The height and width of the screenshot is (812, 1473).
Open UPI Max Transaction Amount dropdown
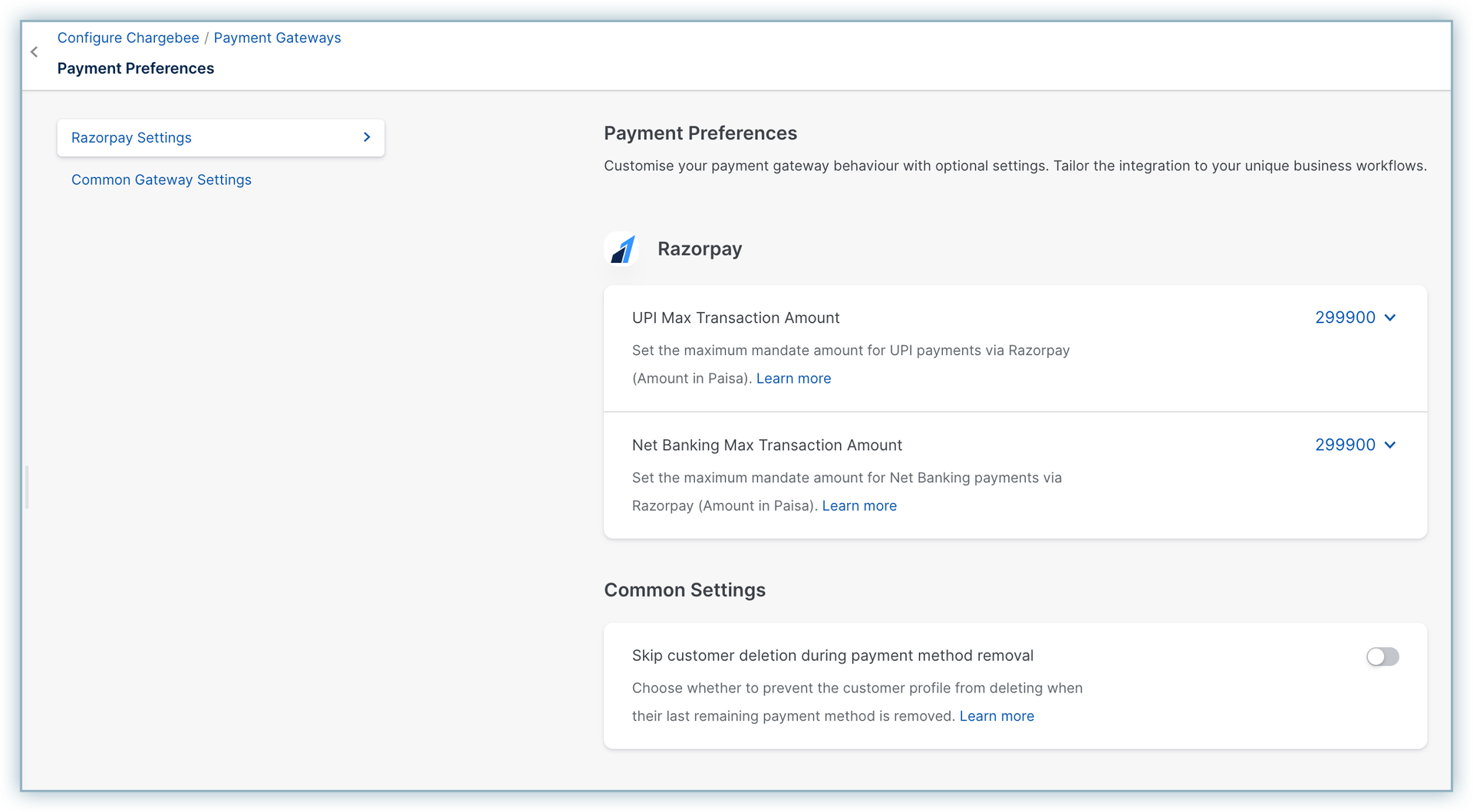pos(1356,317)
